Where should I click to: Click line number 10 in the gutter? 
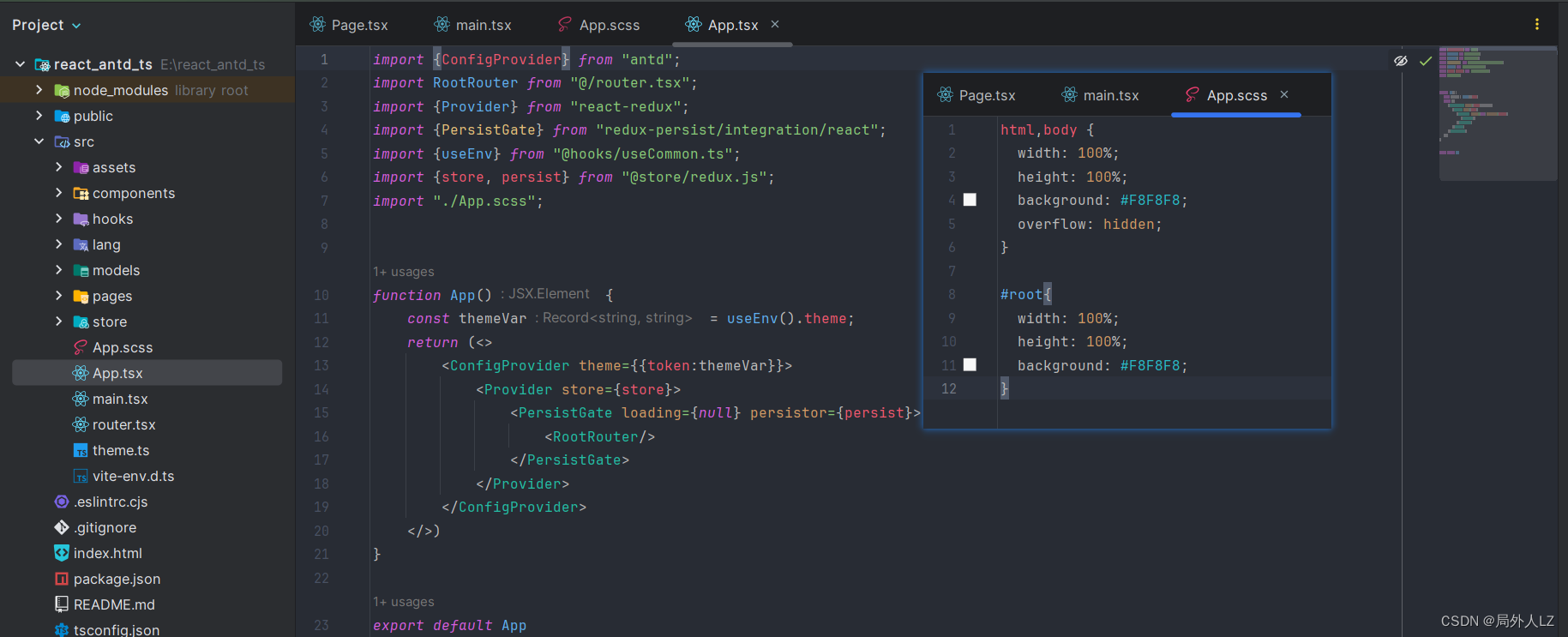(x=321, y=295)
